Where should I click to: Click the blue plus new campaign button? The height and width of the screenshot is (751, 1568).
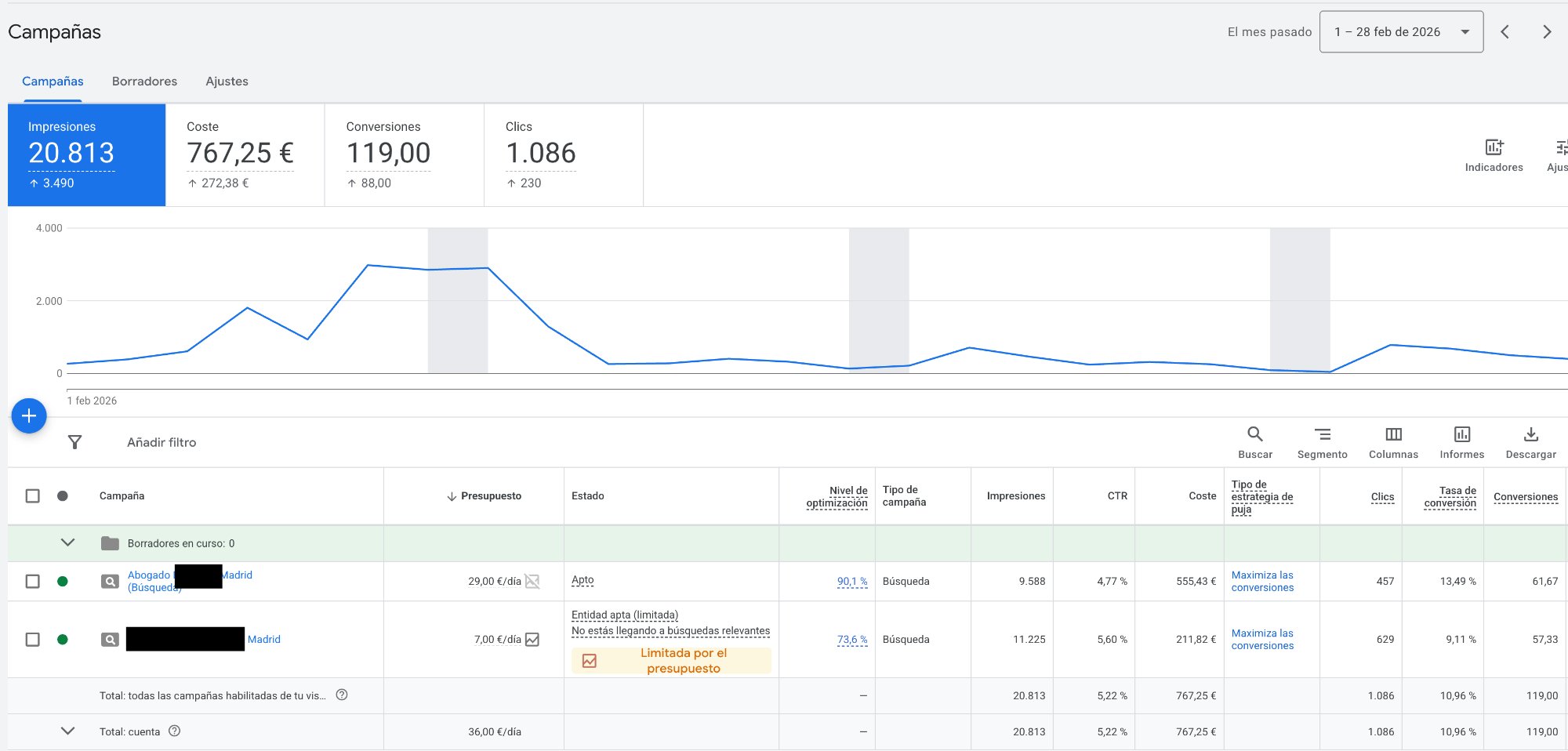29,415
